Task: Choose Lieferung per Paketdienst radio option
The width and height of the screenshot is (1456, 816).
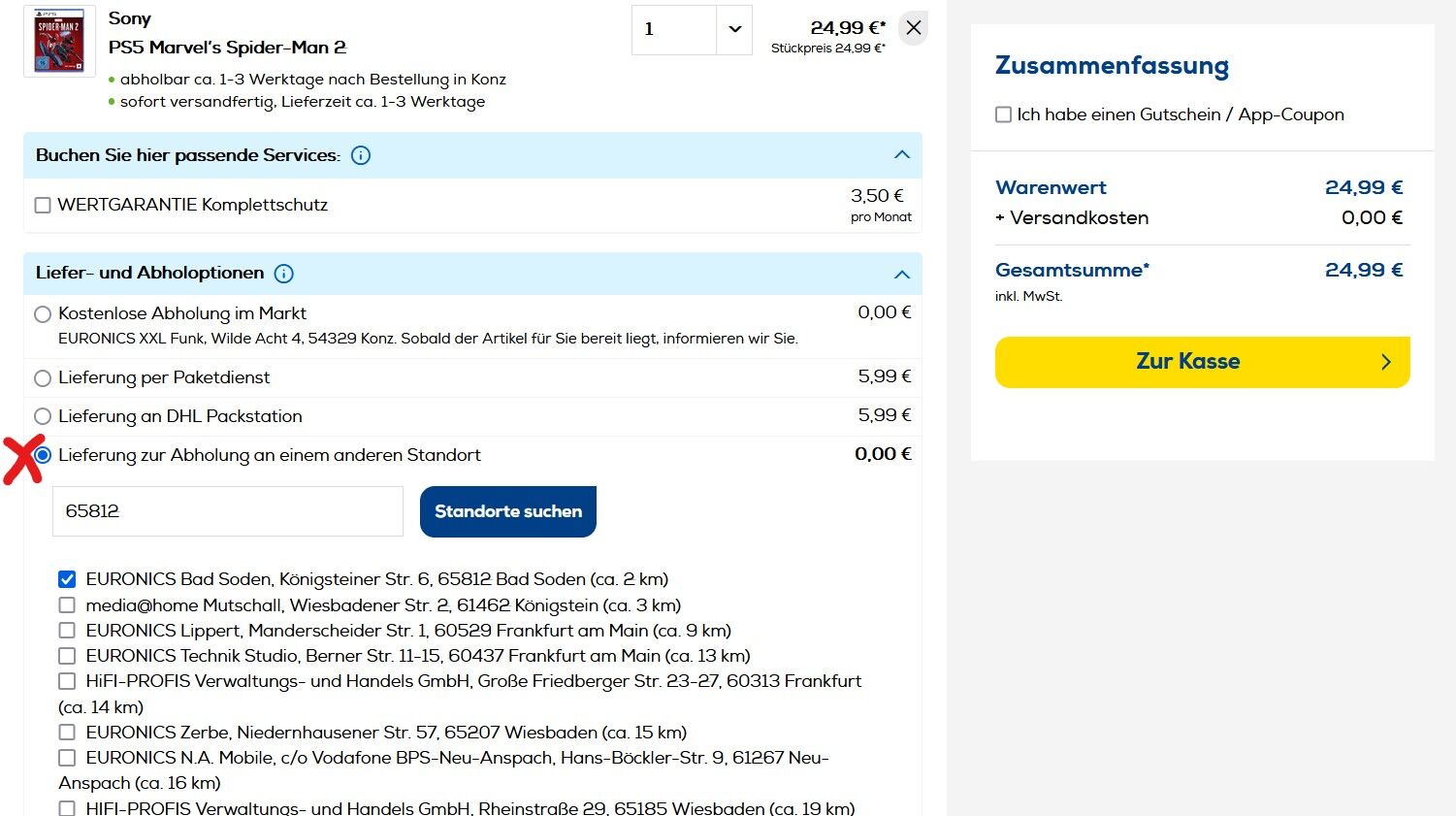Action: tap(43, 378)
